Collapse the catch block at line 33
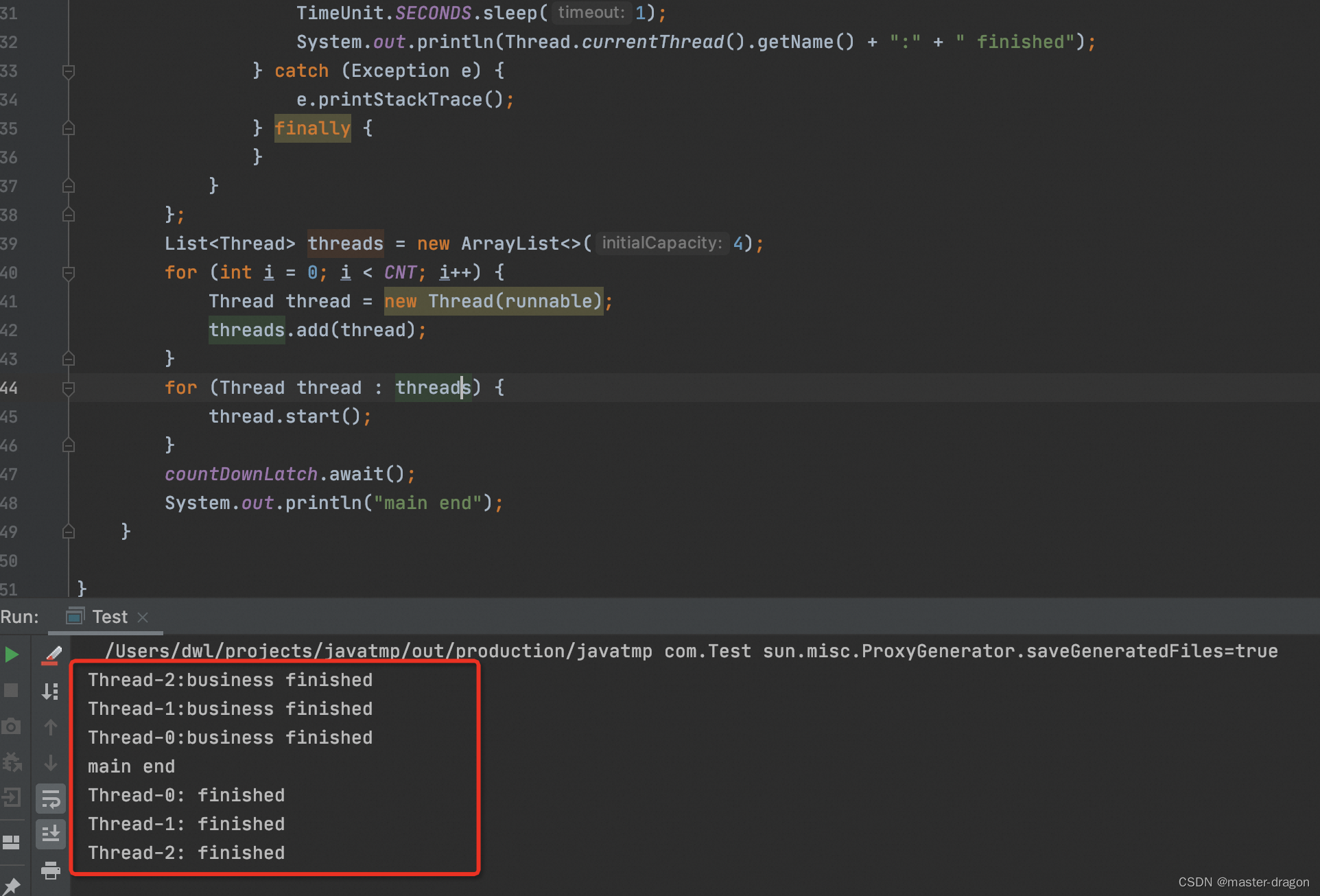 point(69,71)
